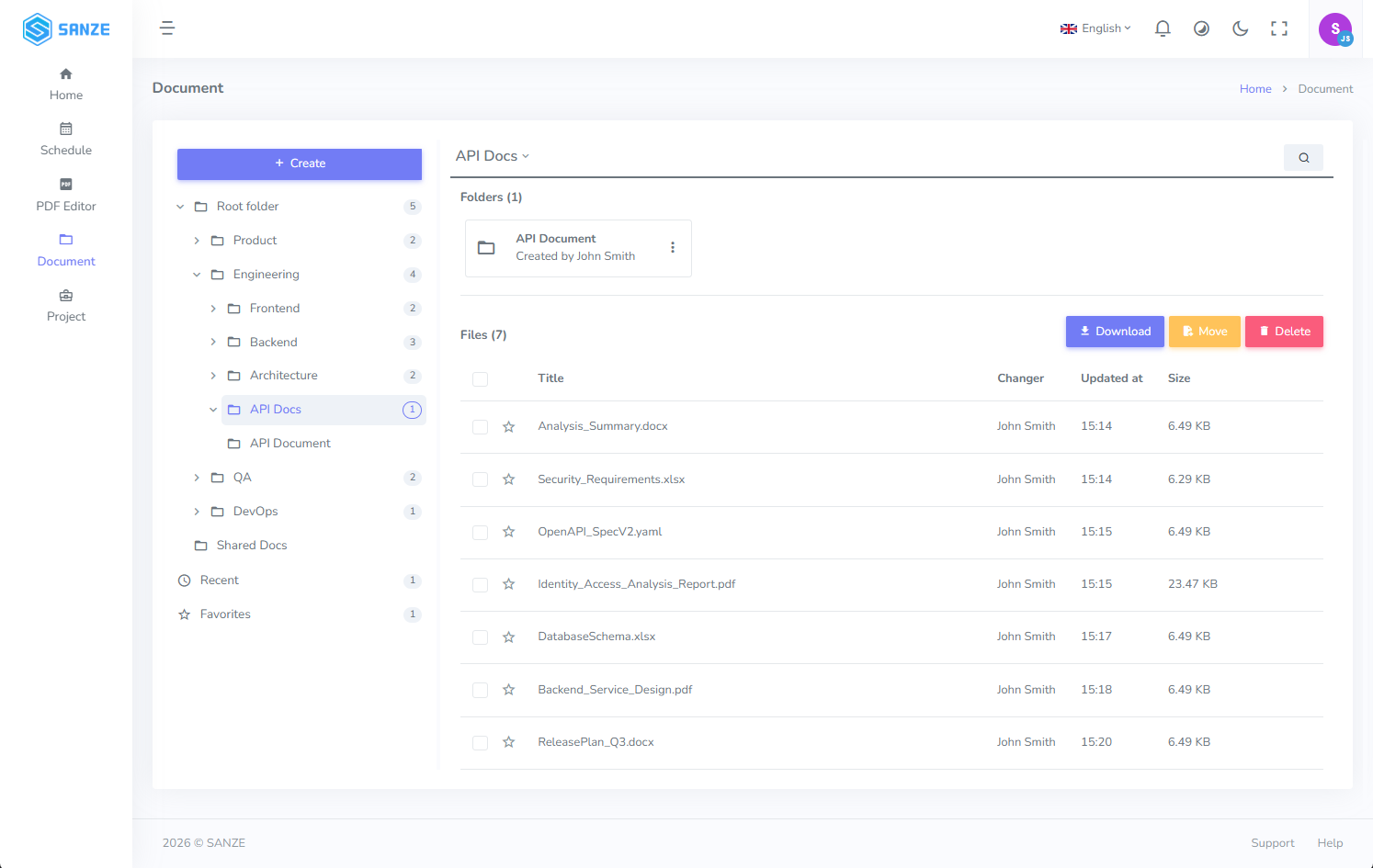Star OpenAPI_SpecV2.yaml as favorite
Viewport: 1373px width, 868px height.
[509, 532]
